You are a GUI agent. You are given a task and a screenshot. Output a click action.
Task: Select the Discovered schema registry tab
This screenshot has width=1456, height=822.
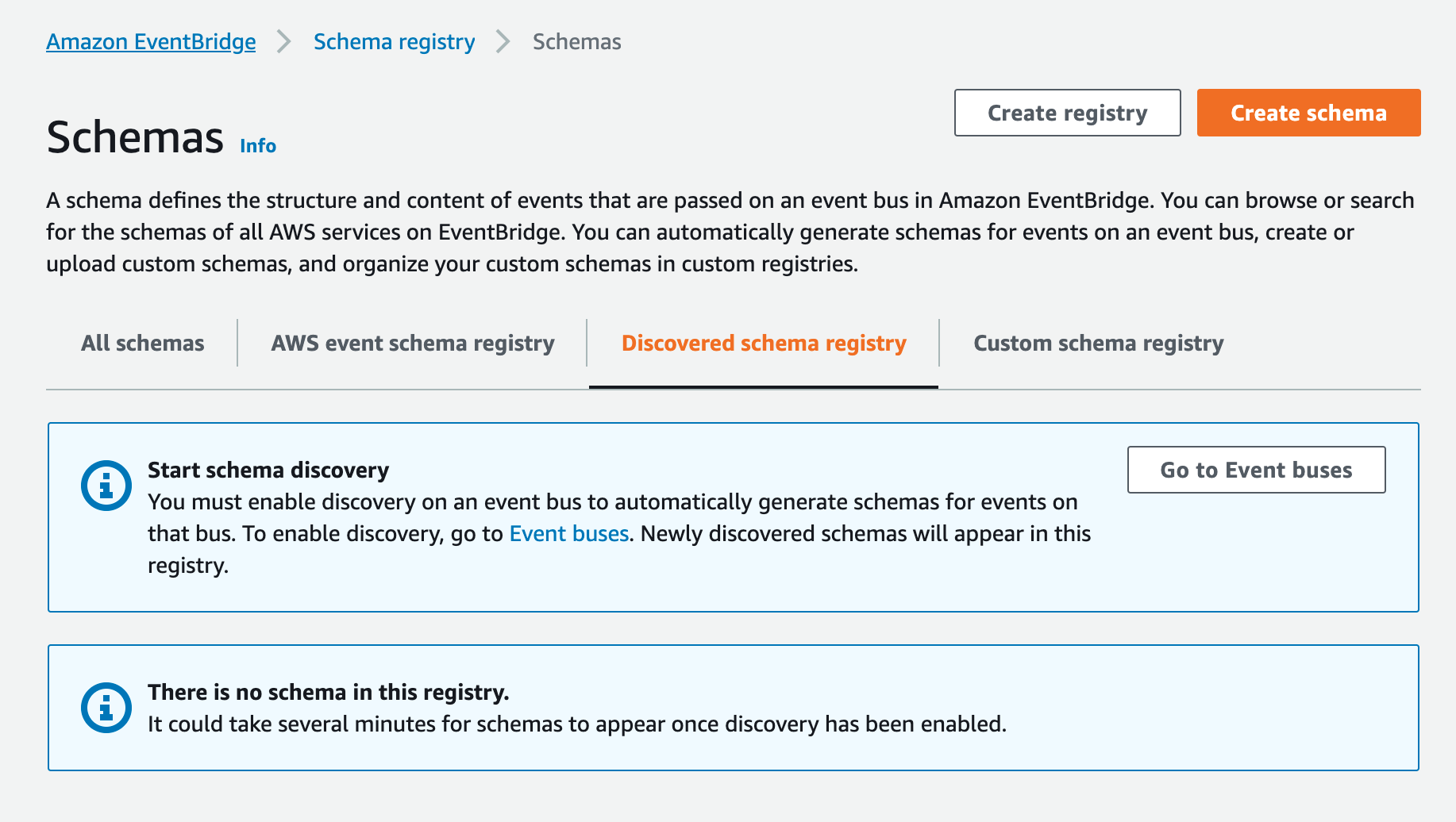(764, 343)
